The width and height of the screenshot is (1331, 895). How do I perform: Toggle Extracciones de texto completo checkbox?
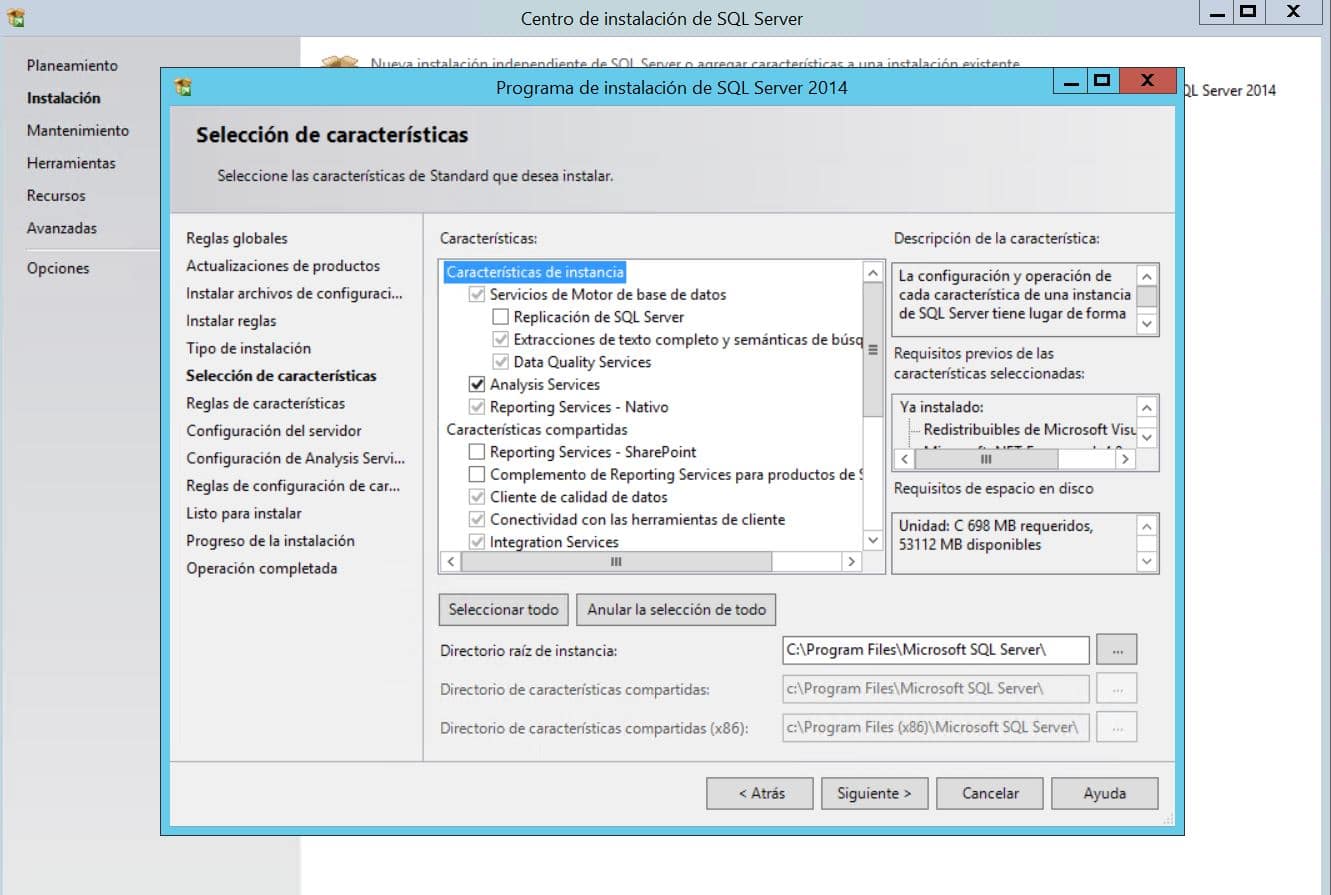[501, 340]
